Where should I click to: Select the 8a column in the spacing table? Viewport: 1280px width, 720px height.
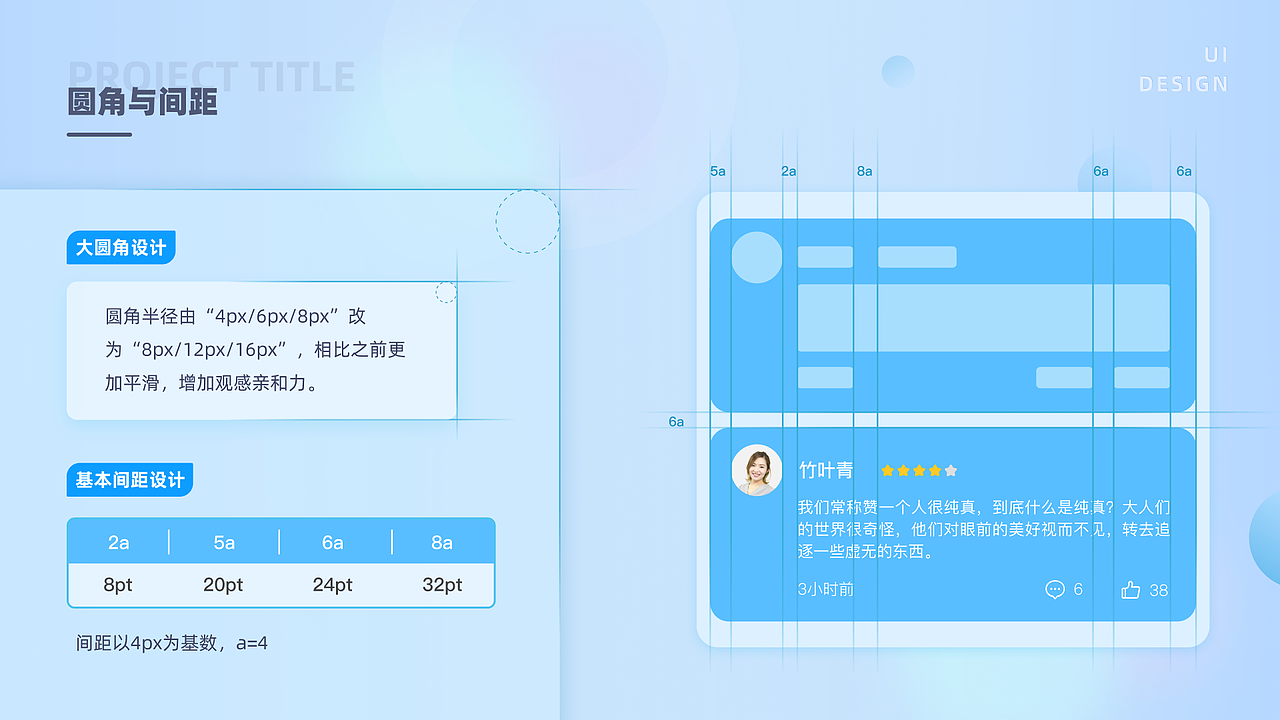coord(443,542)
